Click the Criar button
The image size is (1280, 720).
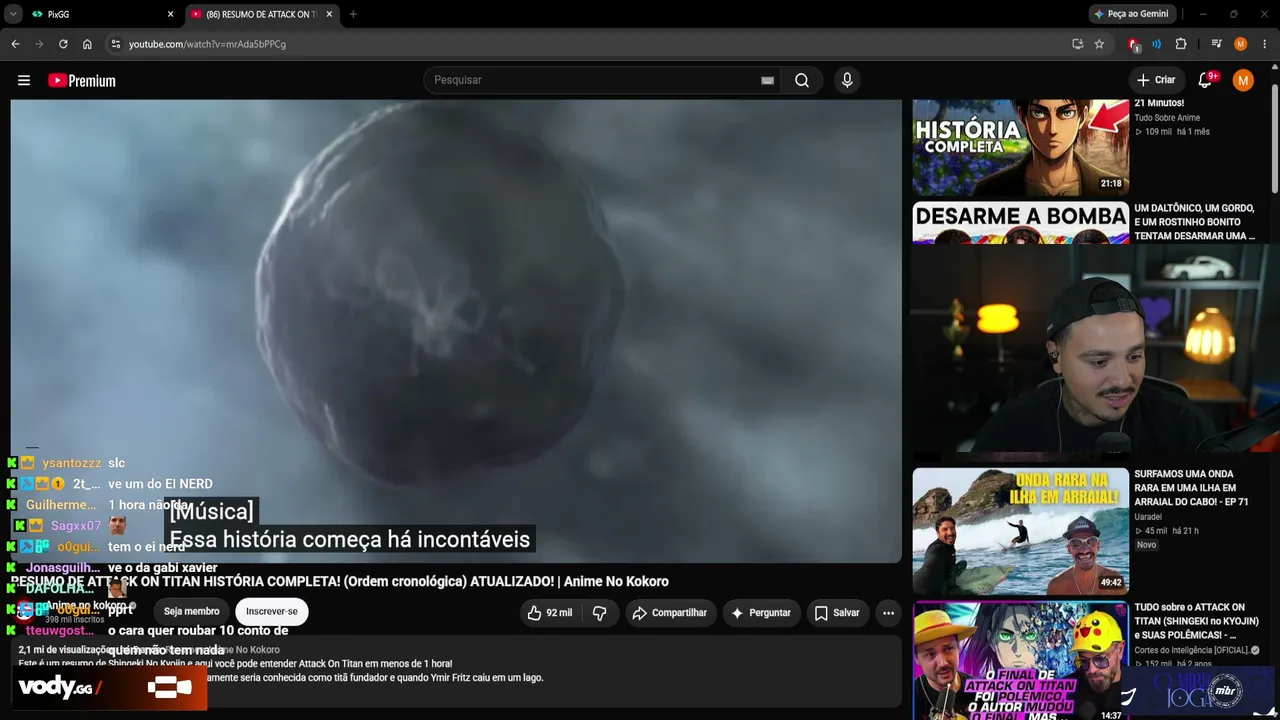[1156, 80]
